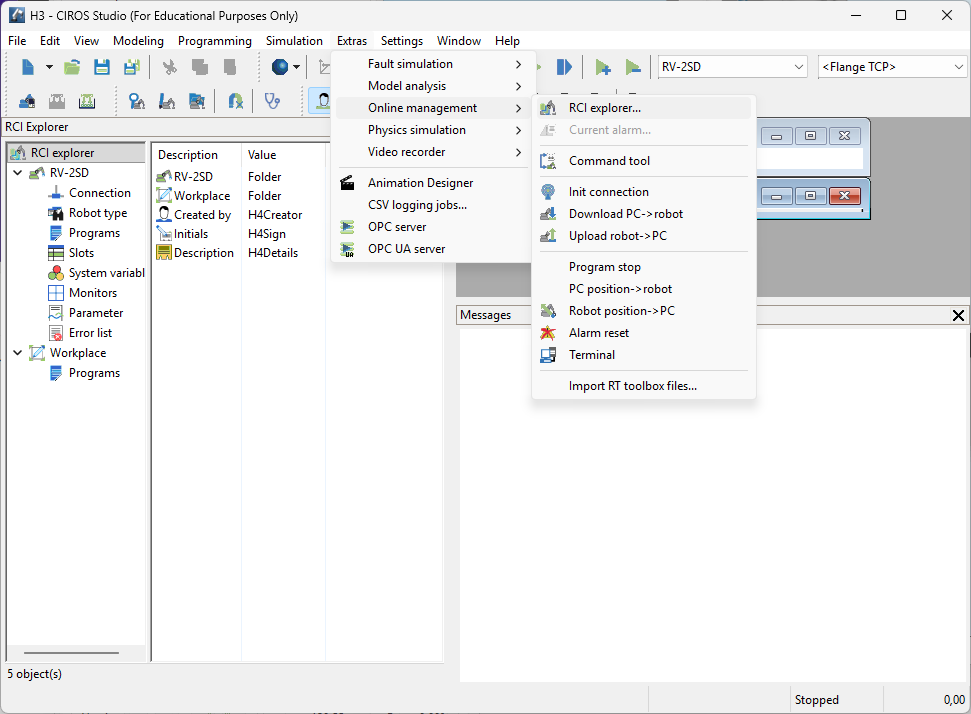Open the RV-2SD robot combo box
The width and height of the screenshot is (971, 714).
(x=733, y=67)
